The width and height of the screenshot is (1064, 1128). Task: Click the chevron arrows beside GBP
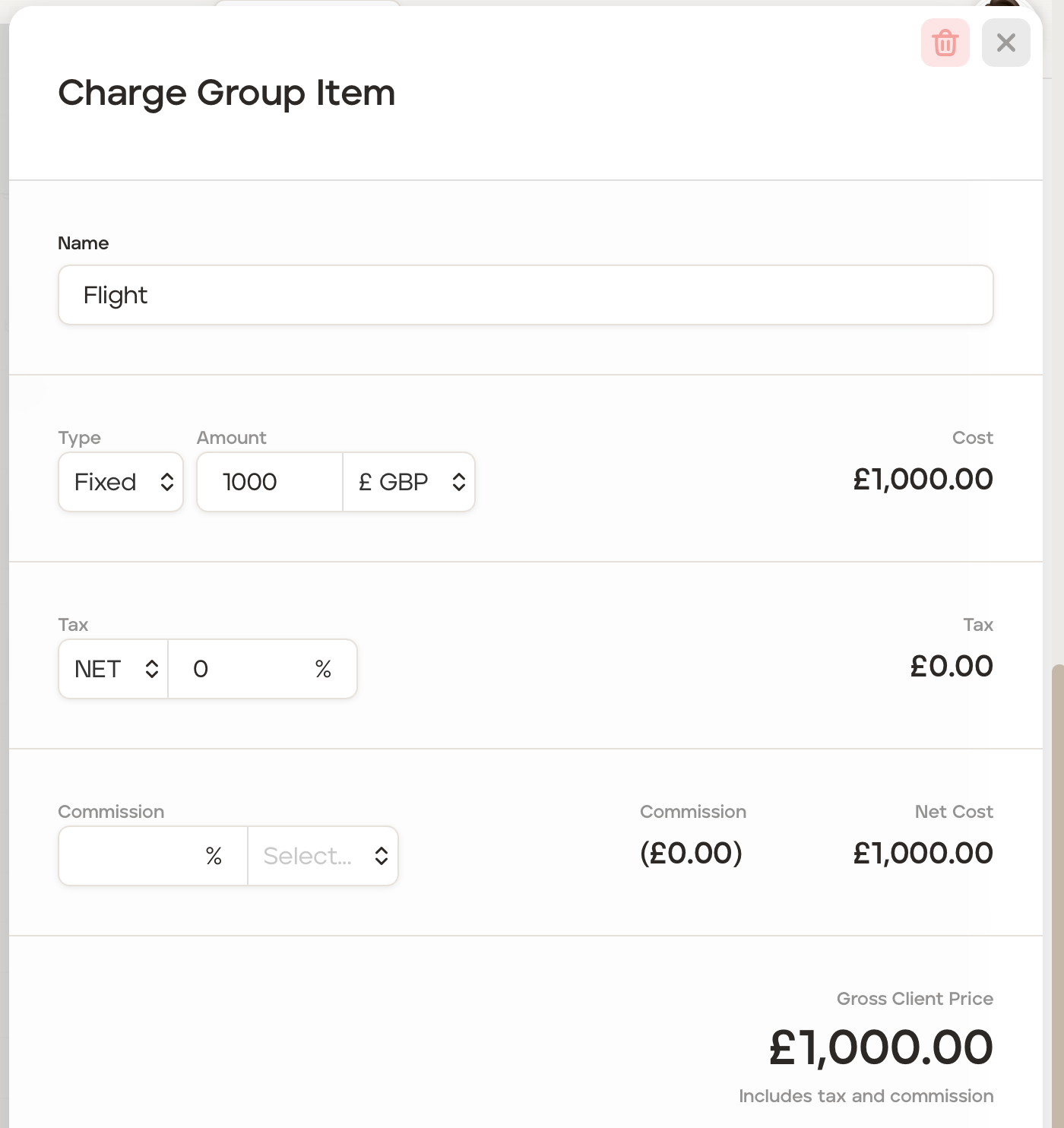pyautogui.click(x=458, y=482)
